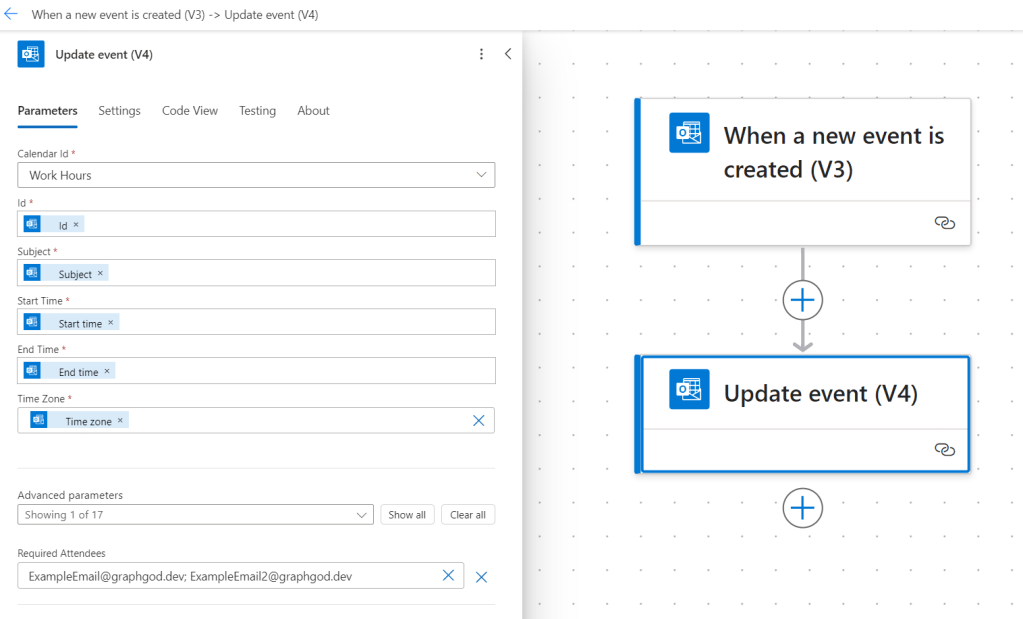Screen dimensions: 1023x619
Task: Open the connection link icon on the trigger card
Action: point(944,223)
